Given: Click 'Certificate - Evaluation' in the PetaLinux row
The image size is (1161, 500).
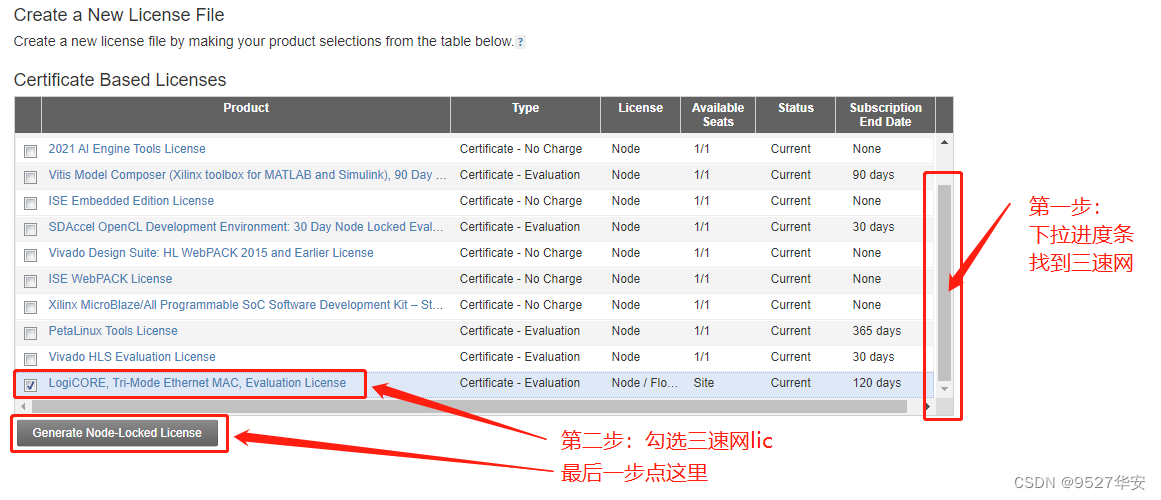Looking at the screenshot, I should pyautogui.click(x=520, y=330).
